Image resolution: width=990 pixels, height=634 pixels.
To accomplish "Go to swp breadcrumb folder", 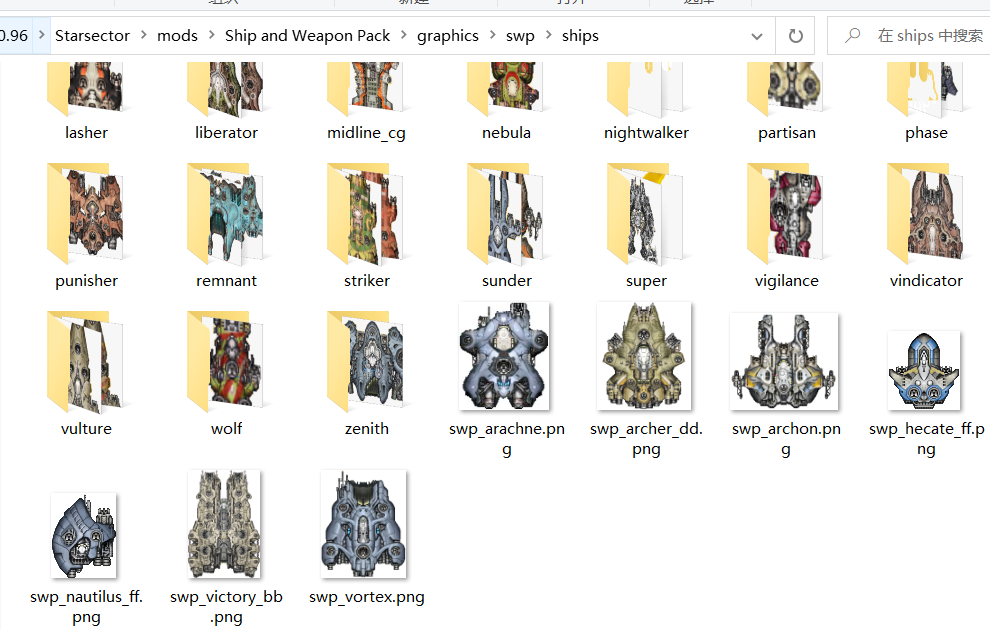I will [x=520, y=36].
